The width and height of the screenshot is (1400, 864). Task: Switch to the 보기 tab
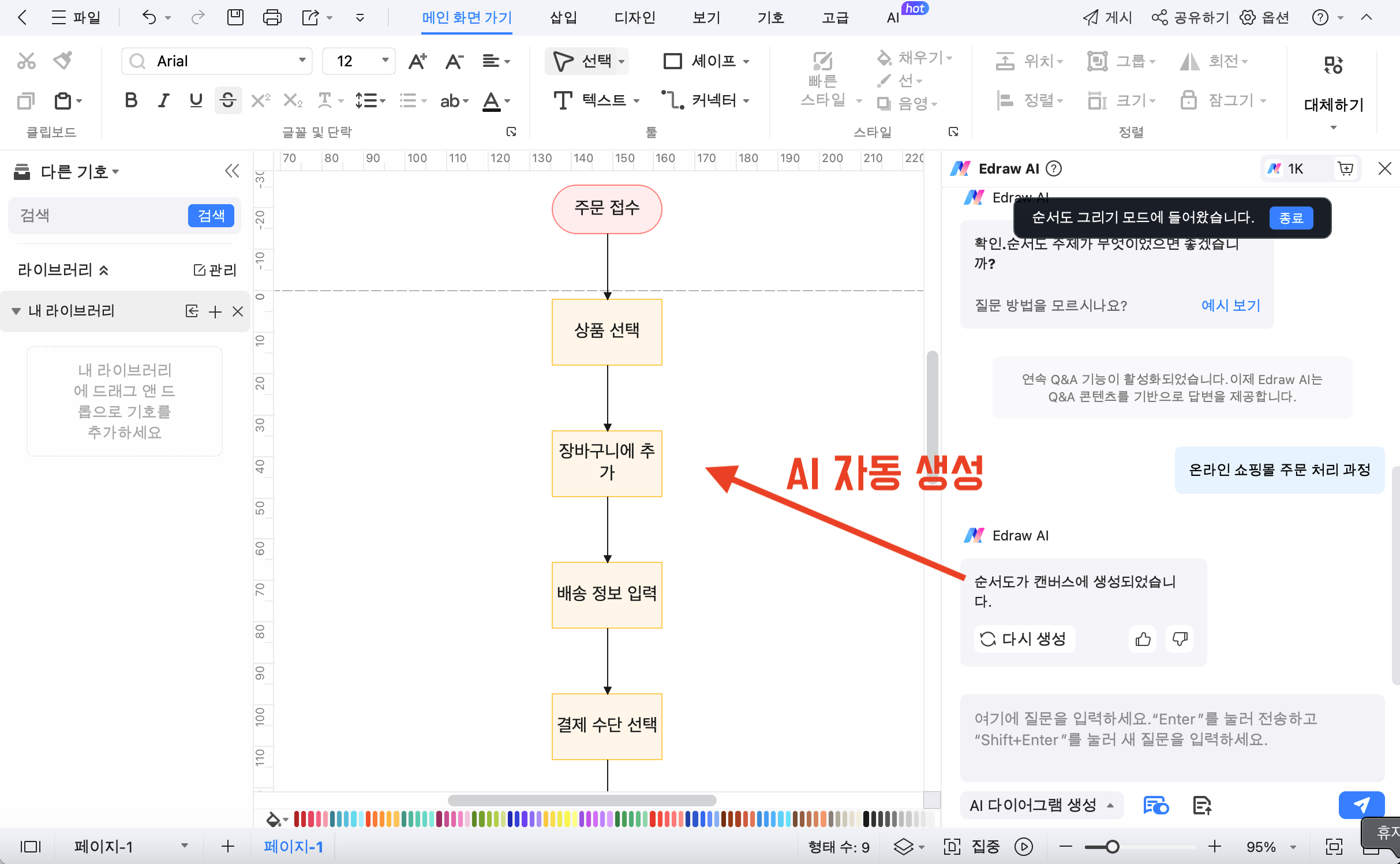(x=706, y=18)
